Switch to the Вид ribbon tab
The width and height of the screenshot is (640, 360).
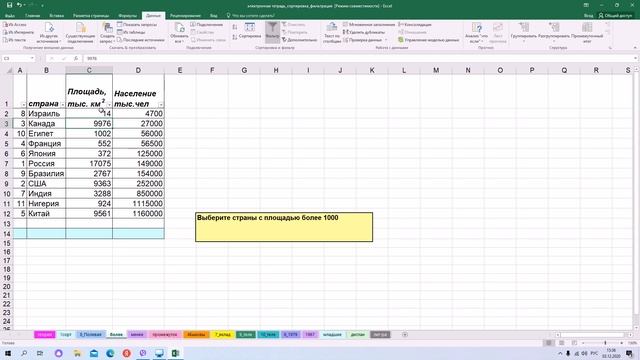[213, 16]
